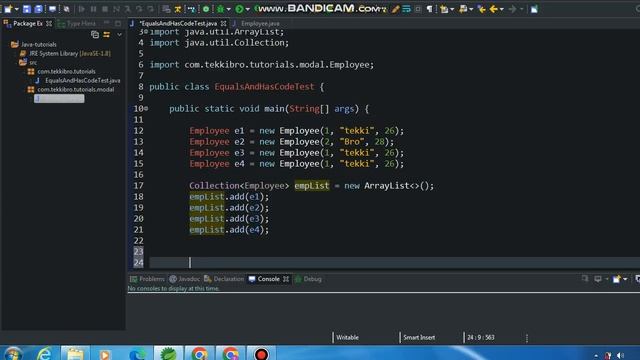Open Internet Explorer from the taskbar
This screenshot has height=360, width=640.
click(x=44, y=353)
